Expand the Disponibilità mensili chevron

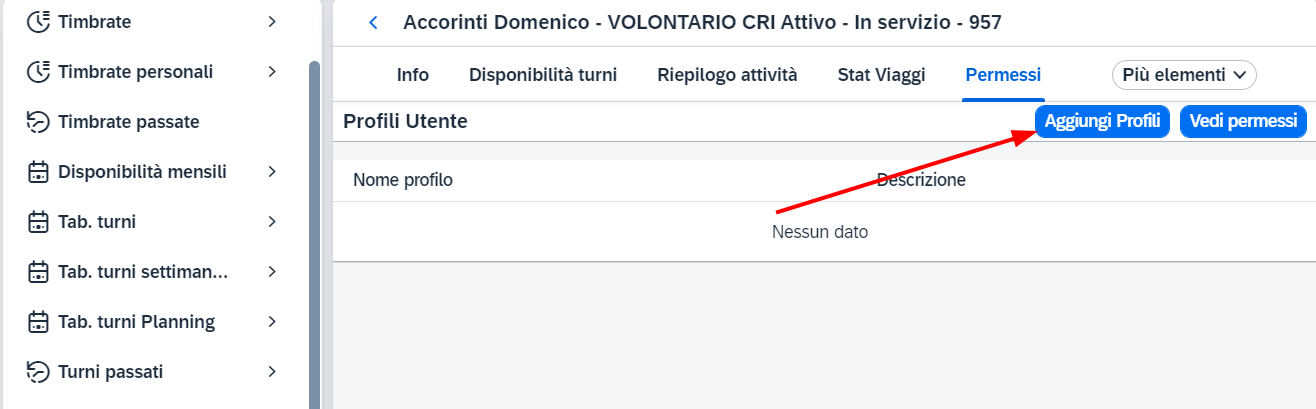click(x=272, y=172)
